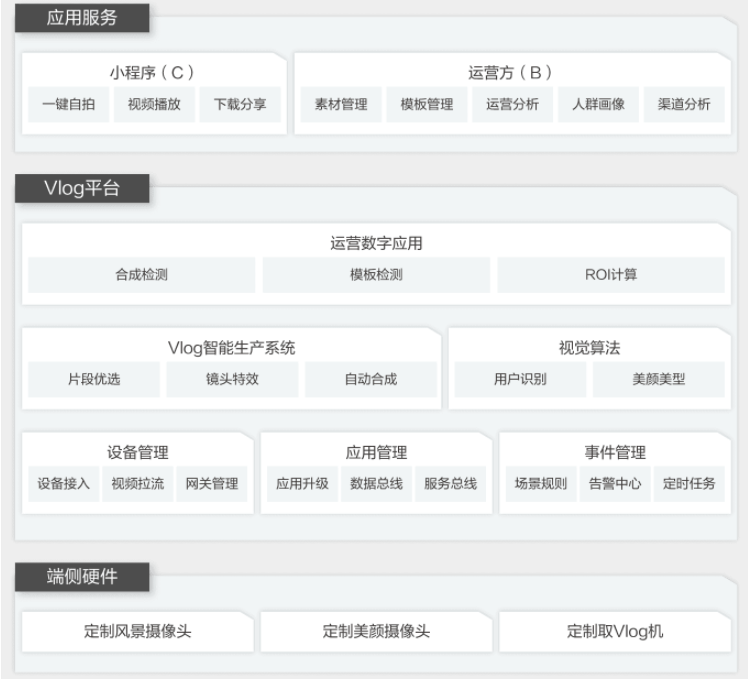Click the Vlog智能生产系统 title
The width and height of the screenshot is (748, 679).
click(231, 348)
